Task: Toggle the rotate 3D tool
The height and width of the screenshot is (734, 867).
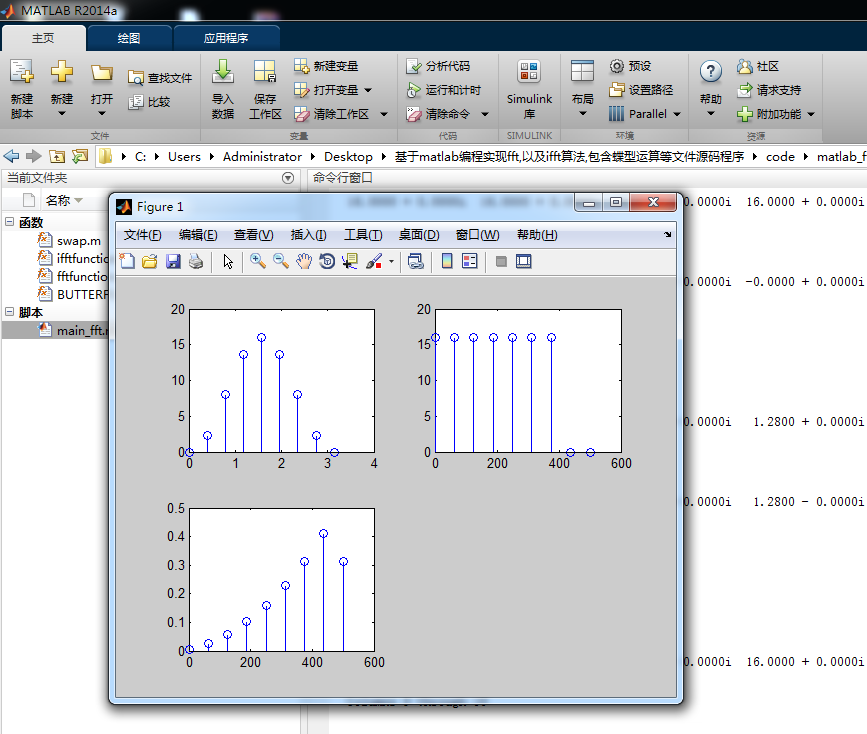Action: coord(327,261)
